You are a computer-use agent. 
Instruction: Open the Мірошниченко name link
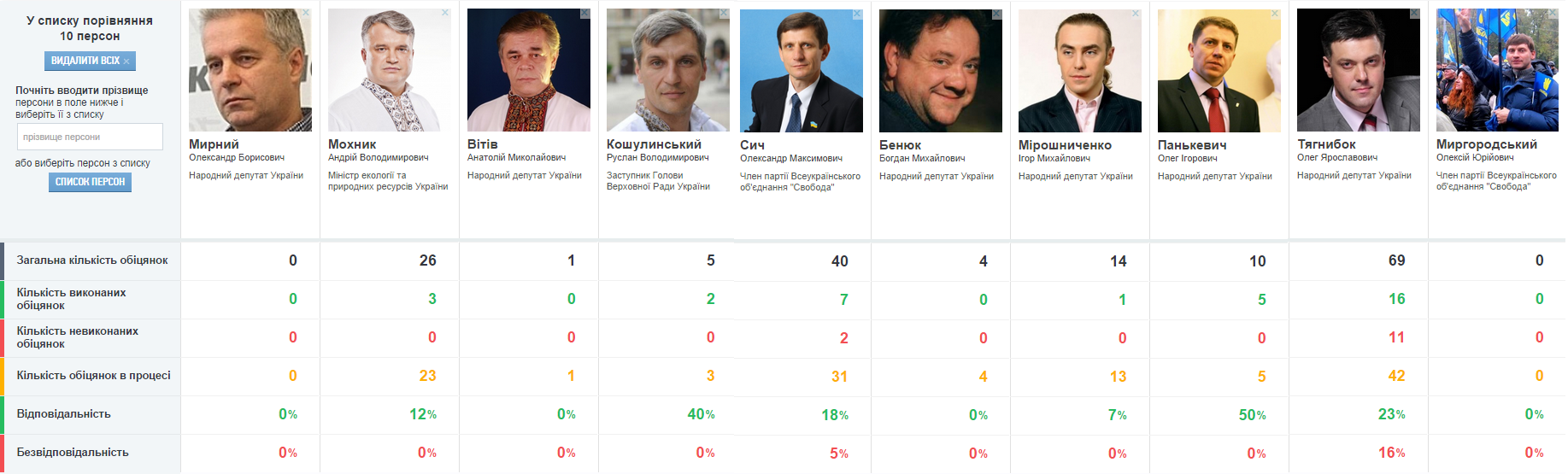click(1065, 145)
